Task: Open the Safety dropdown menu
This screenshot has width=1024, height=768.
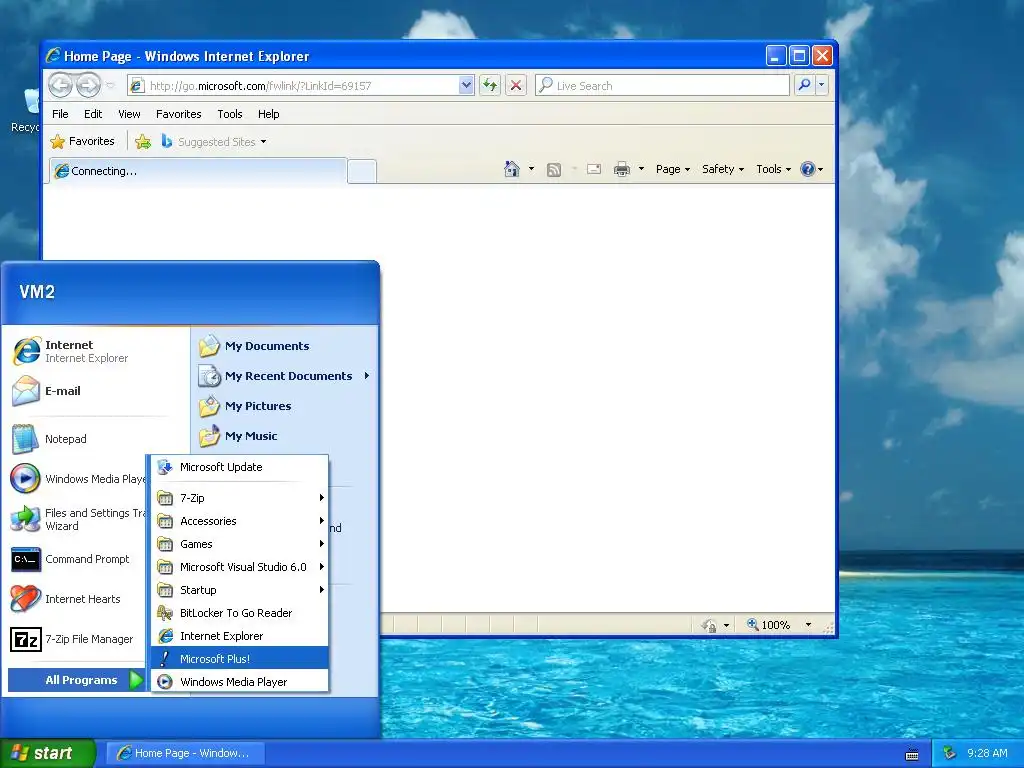Action: pos(723,169)
